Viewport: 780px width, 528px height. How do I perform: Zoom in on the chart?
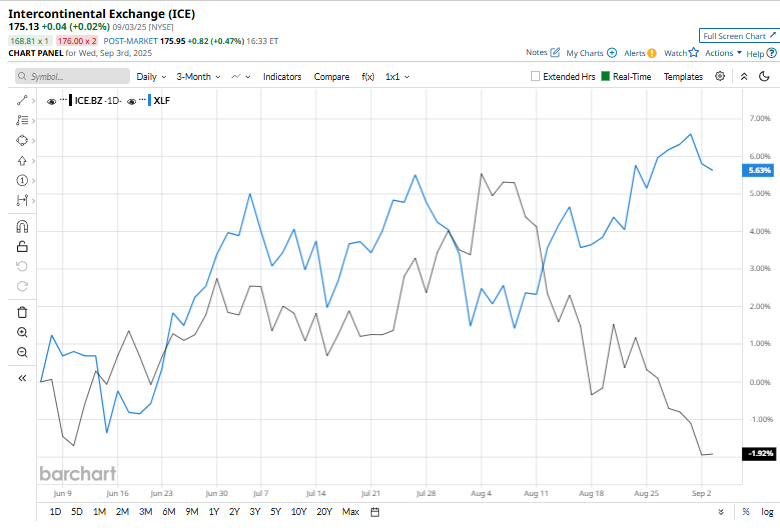point(22,332)
